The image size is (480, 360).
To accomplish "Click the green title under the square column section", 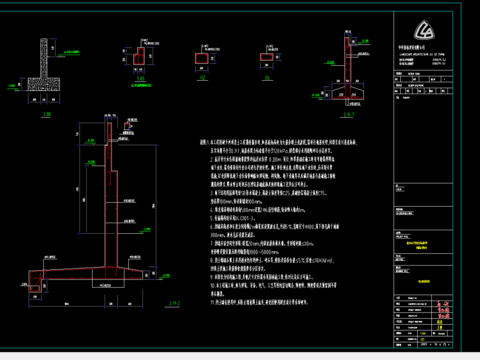I will (x=202, y=78).
